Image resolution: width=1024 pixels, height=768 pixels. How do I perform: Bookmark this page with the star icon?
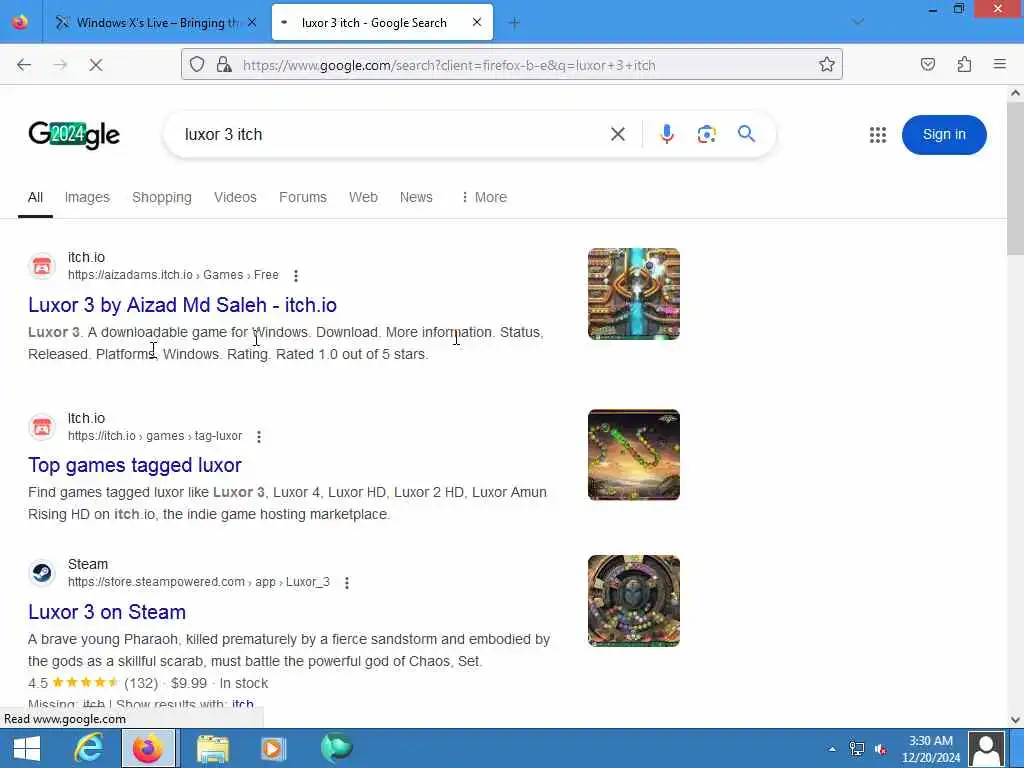click(827, 65)
